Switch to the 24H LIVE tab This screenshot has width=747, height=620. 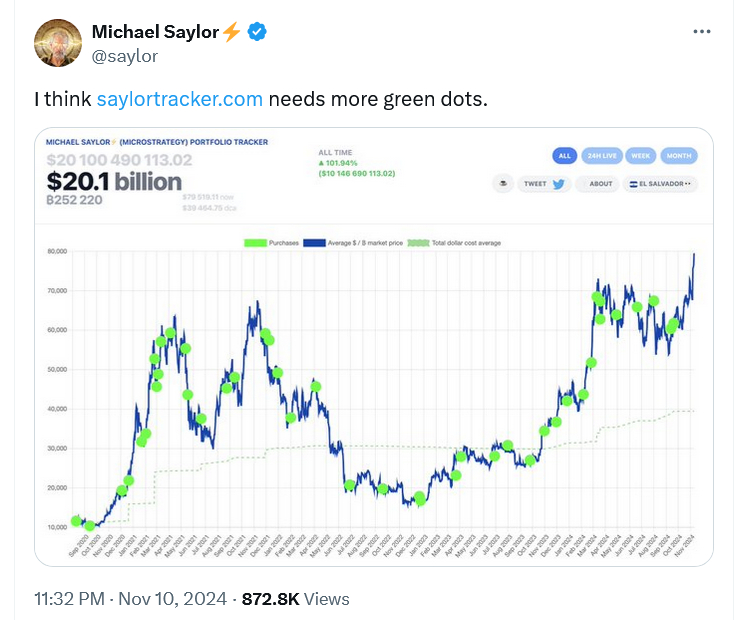pyautogui.click(x=602, y=156)
